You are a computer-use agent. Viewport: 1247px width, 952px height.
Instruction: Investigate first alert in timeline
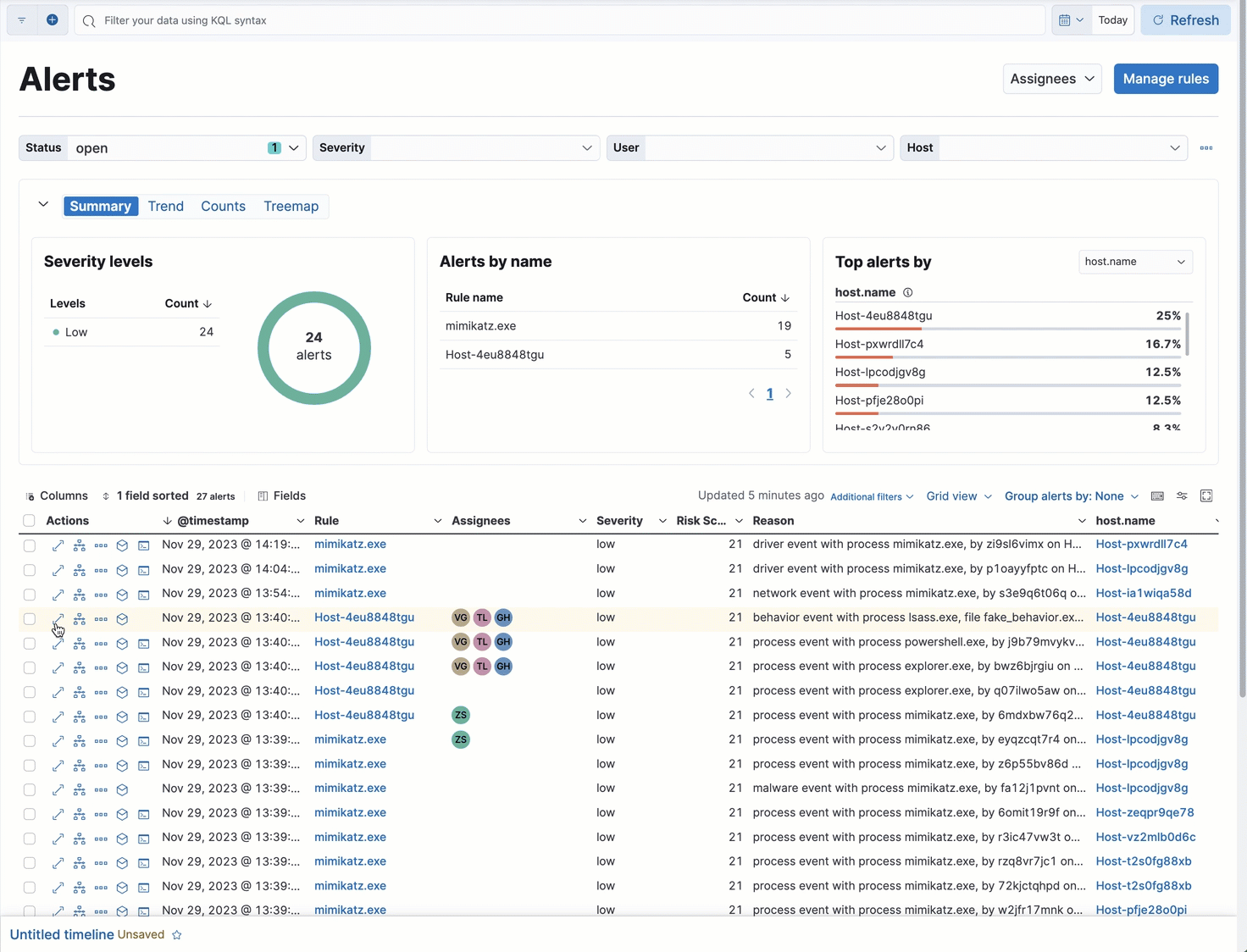pyautogui.click(x=122, y=545)
